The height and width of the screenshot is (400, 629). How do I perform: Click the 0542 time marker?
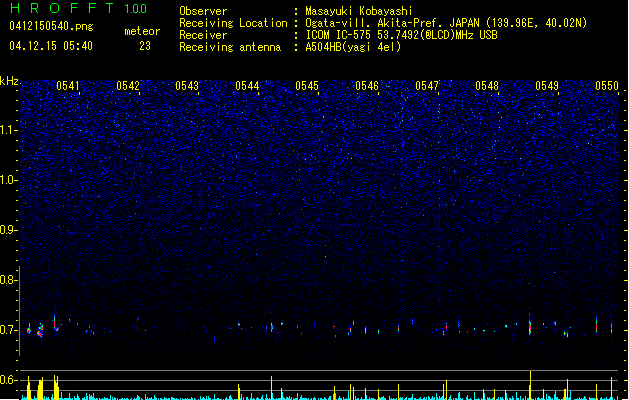click(x=128, y=86)
